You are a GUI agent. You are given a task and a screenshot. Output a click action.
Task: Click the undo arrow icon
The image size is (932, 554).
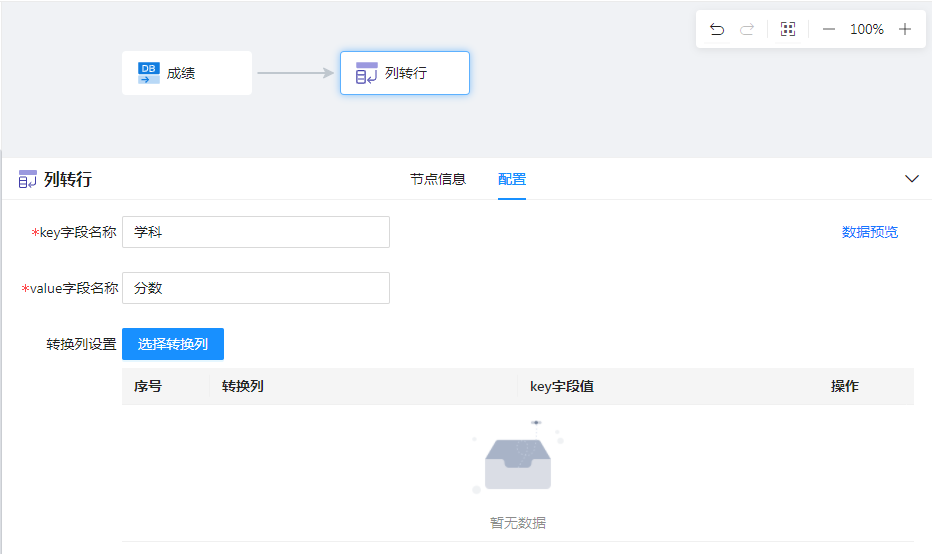(x=717, y=29)
